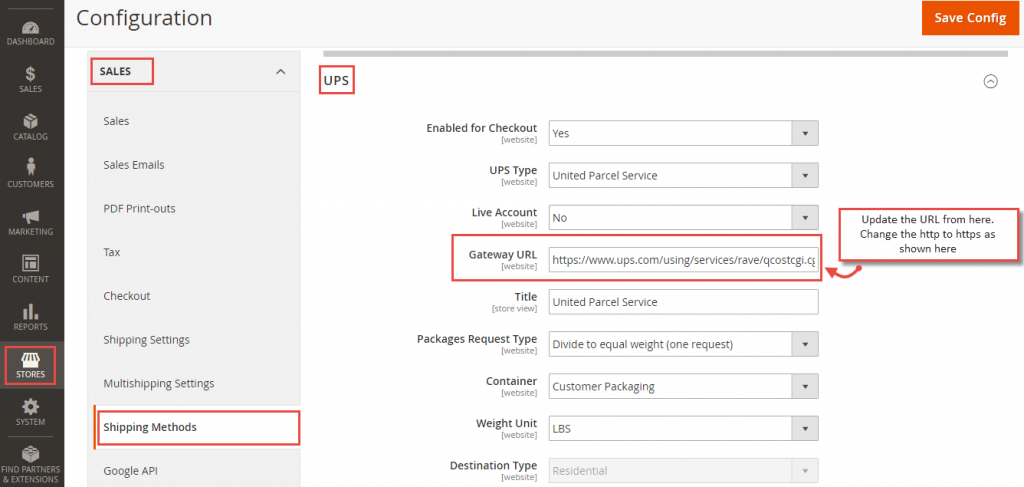Collapse the SALES group chevron
Image resolution: width=1024 pixels, height=487 pixels.
[281, 72]
